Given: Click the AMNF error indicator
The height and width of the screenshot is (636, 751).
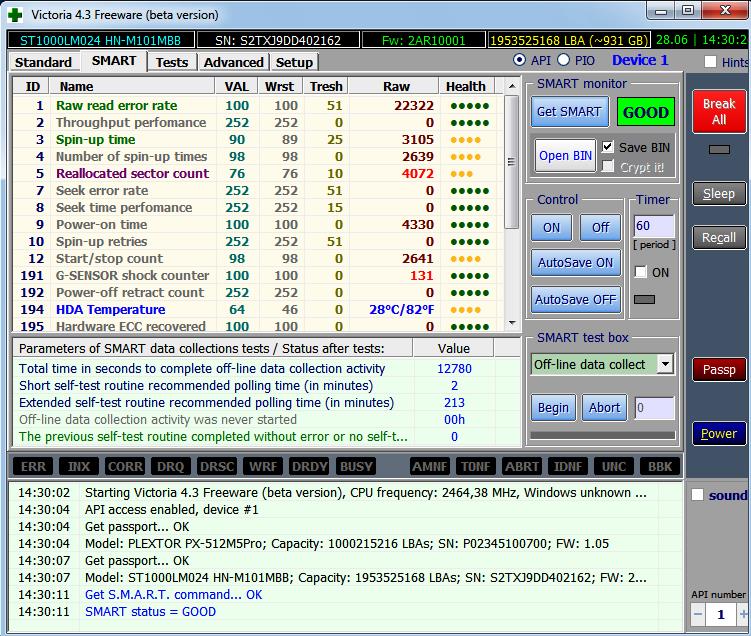Looking at the screenshot, I should pos(430,466).
